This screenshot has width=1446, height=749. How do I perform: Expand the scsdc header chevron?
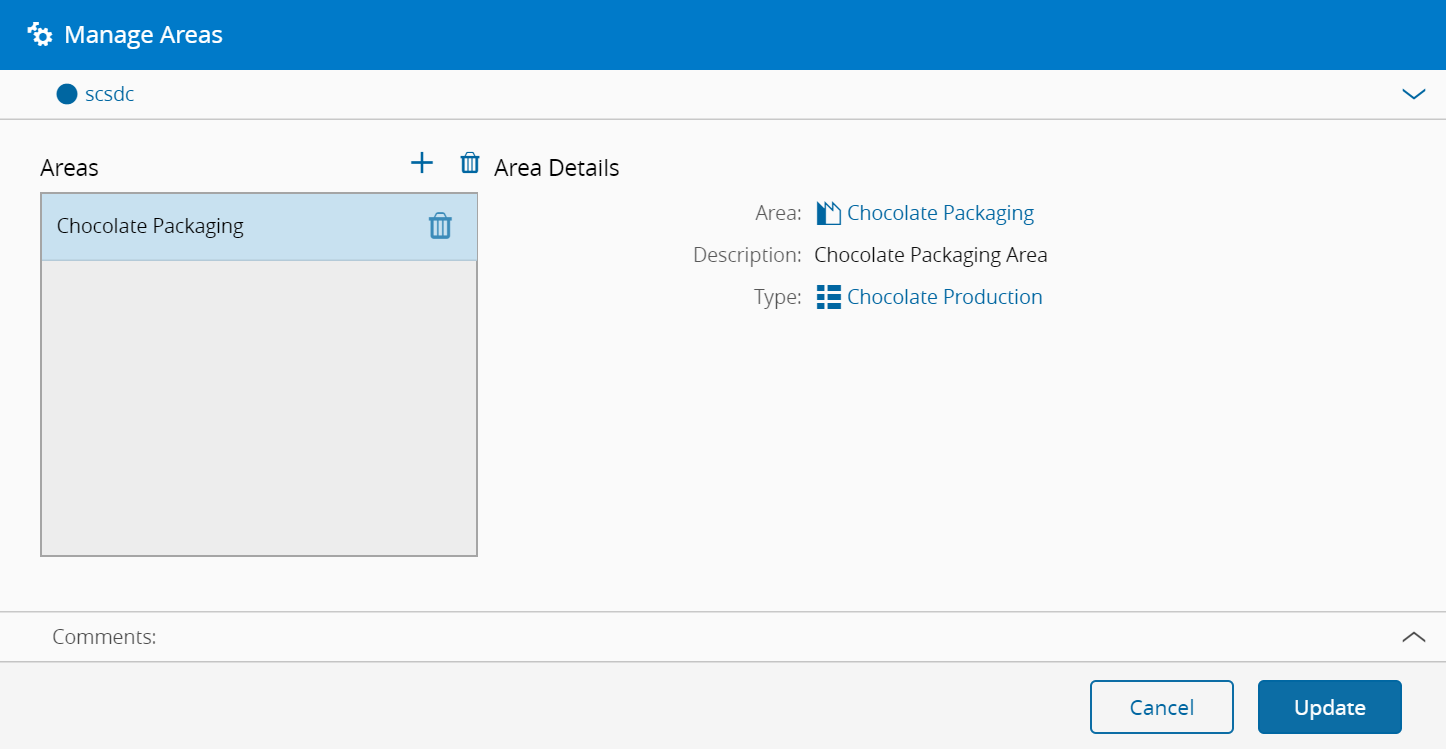(x=1413, y=95)
